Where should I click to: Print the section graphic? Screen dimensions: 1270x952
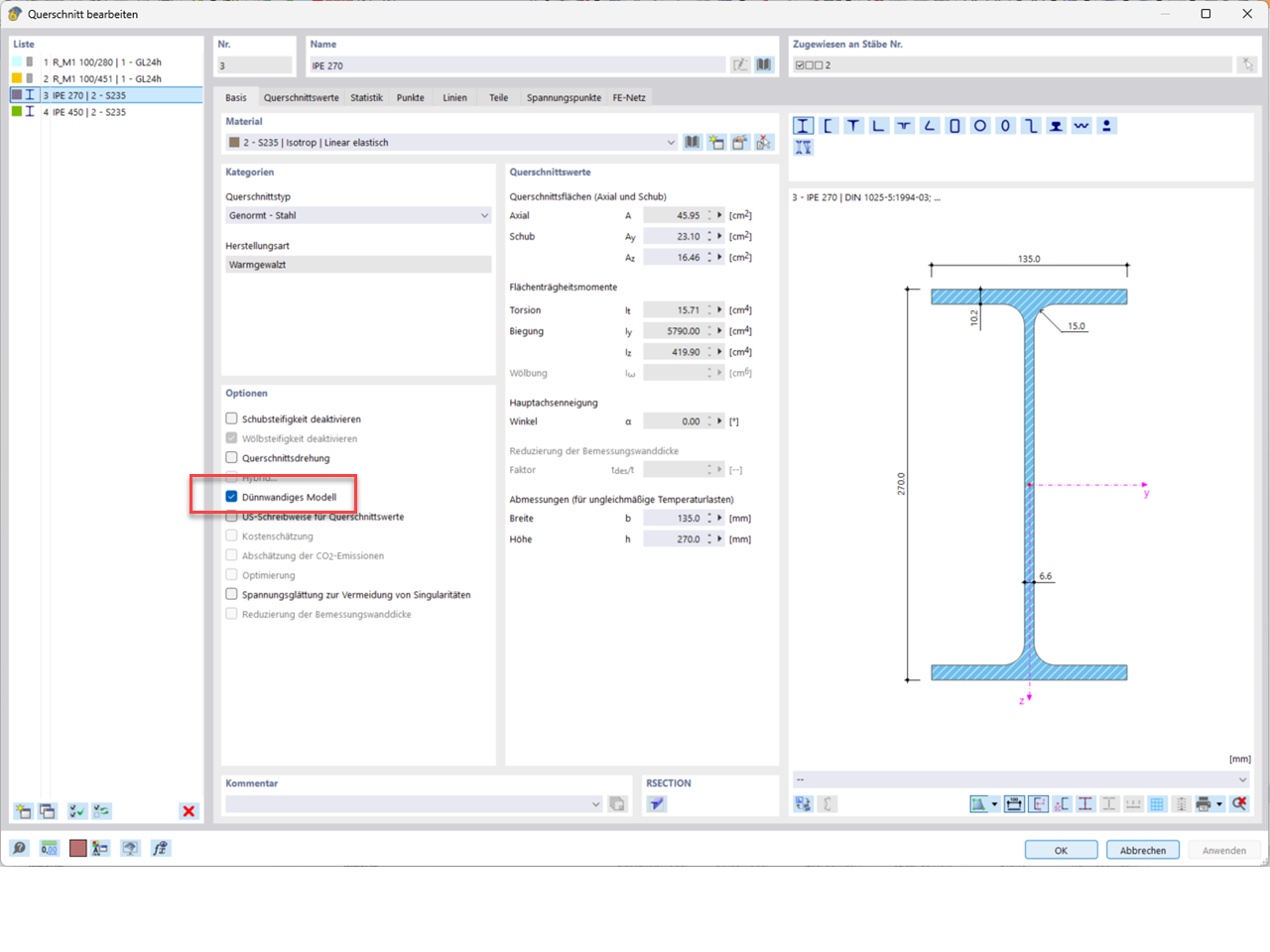1204,804
